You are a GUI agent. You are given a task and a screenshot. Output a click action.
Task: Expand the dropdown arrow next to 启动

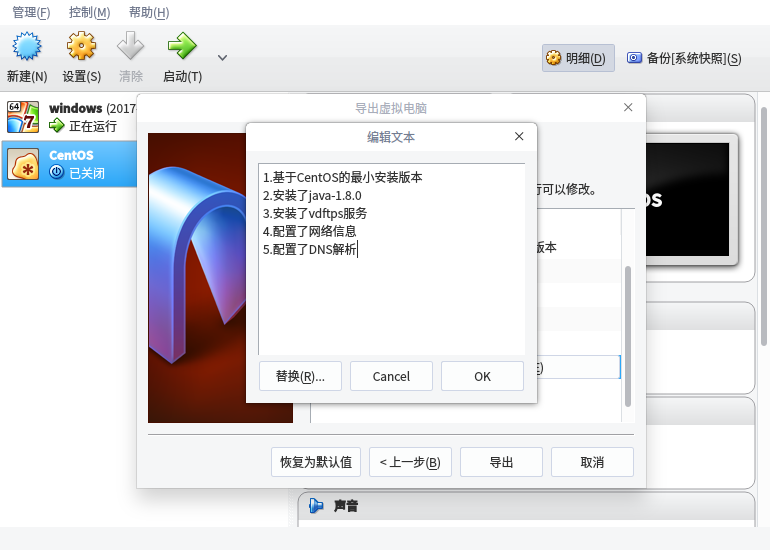tap(222, 58)
